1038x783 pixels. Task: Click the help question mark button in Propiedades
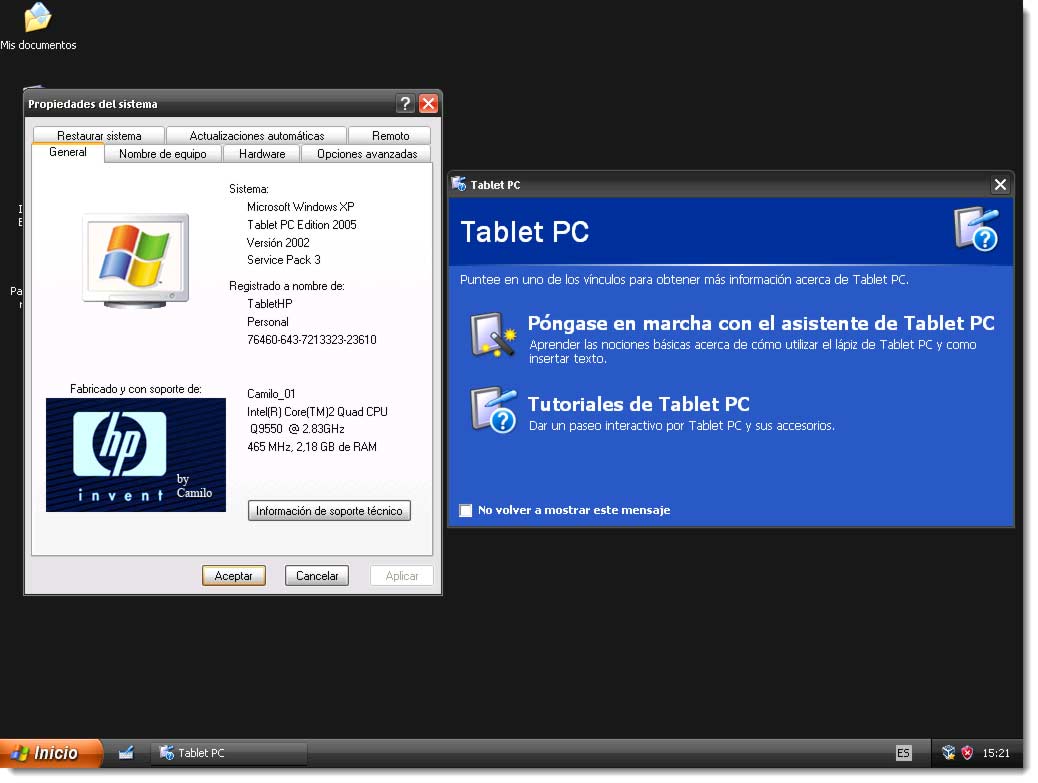pos(405,104)
